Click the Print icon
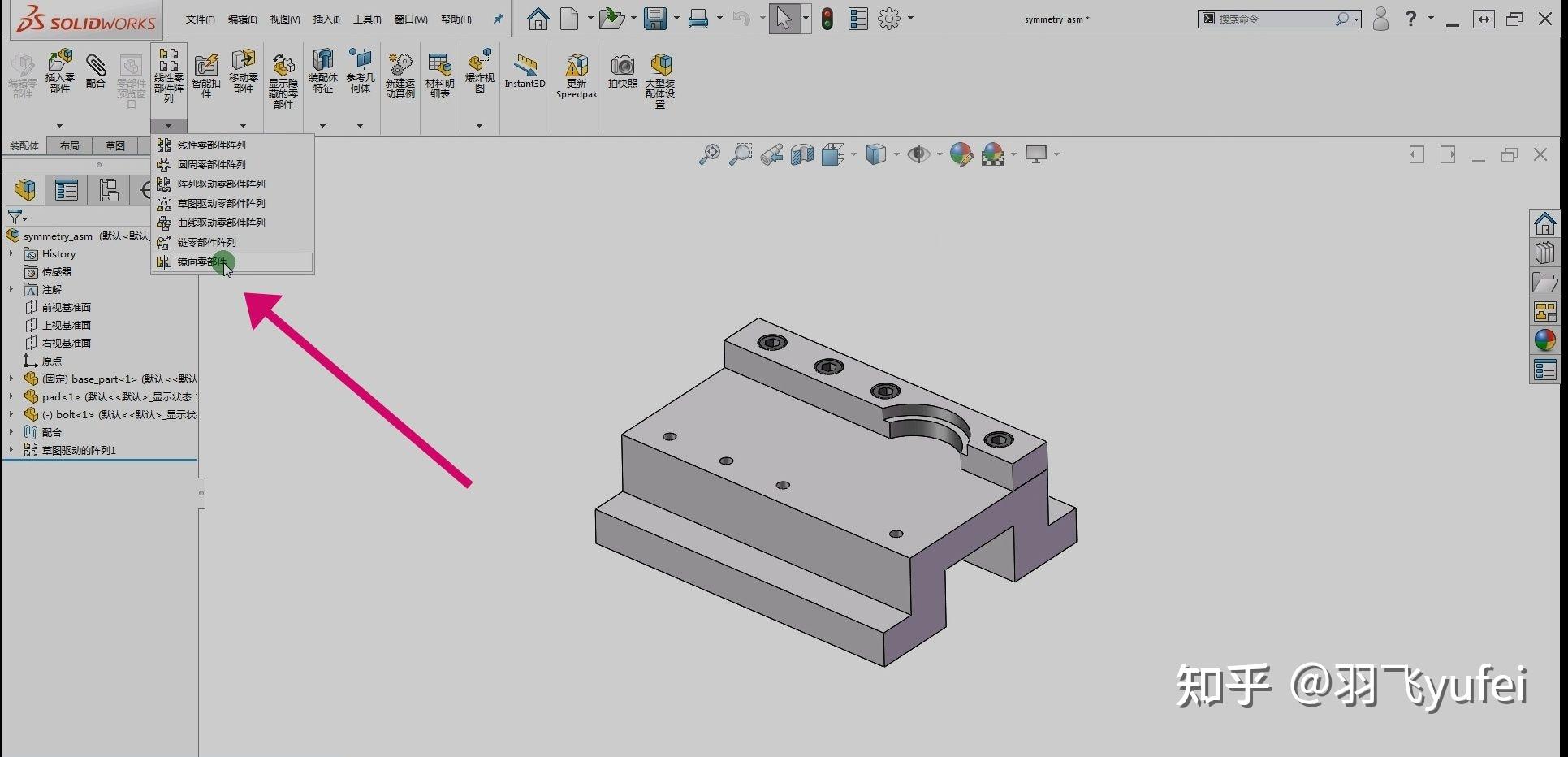Screen dimensions: 1568x757 [698, 19]
